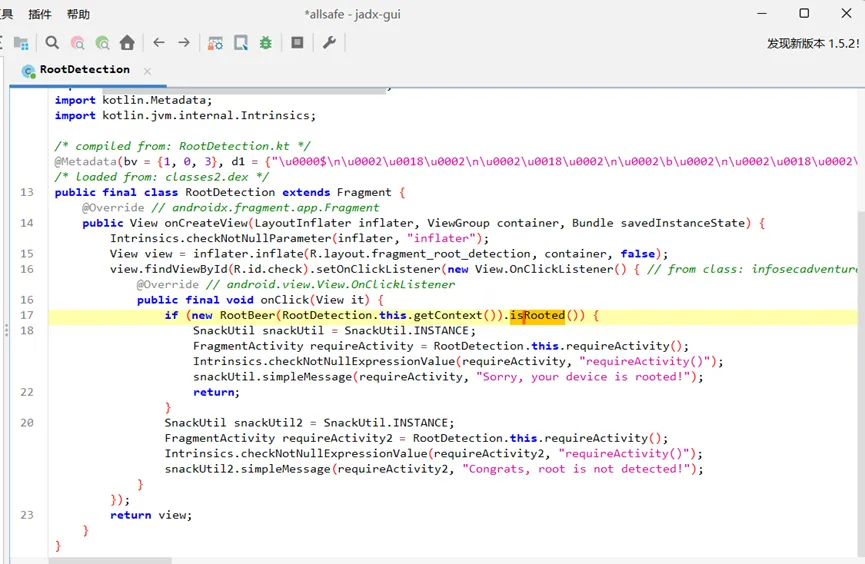Click requireActivity2 variable declaration

coord(337,438)
